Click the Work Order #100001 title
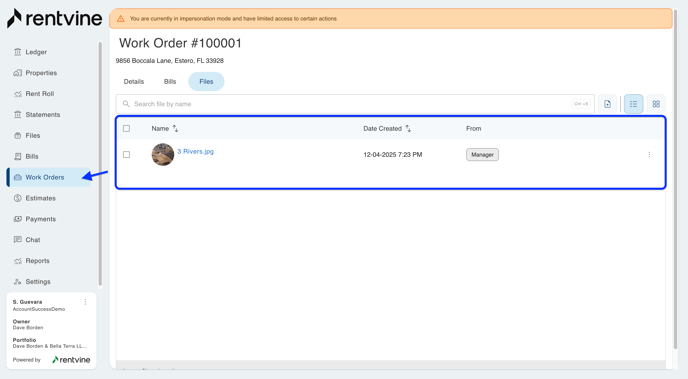 (x=180, y=43)
